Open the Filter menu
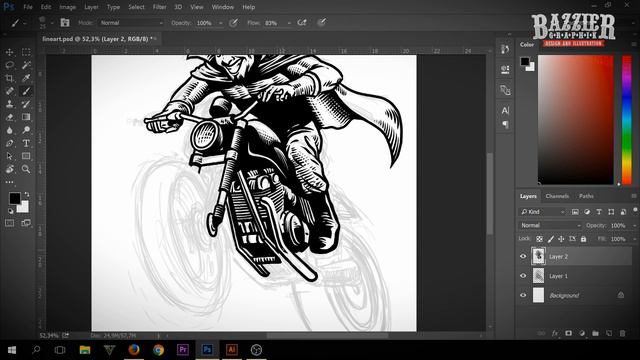Viewport: 640px width, 360px height. [x=159, y=7]
